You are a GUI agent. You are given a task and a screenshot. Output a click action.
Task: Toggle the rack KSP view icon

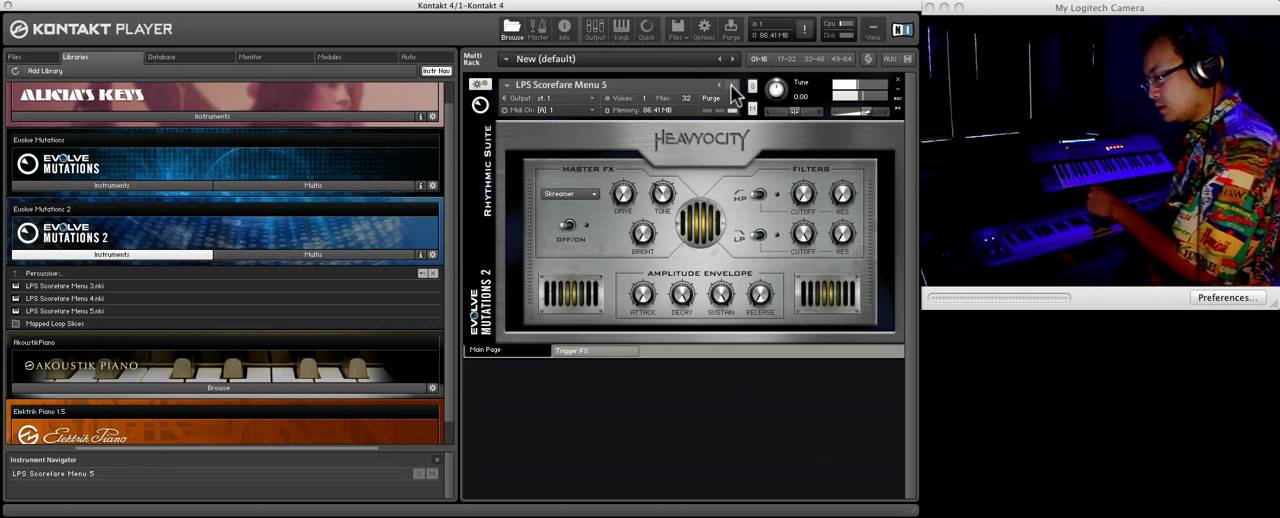point(867,59)
